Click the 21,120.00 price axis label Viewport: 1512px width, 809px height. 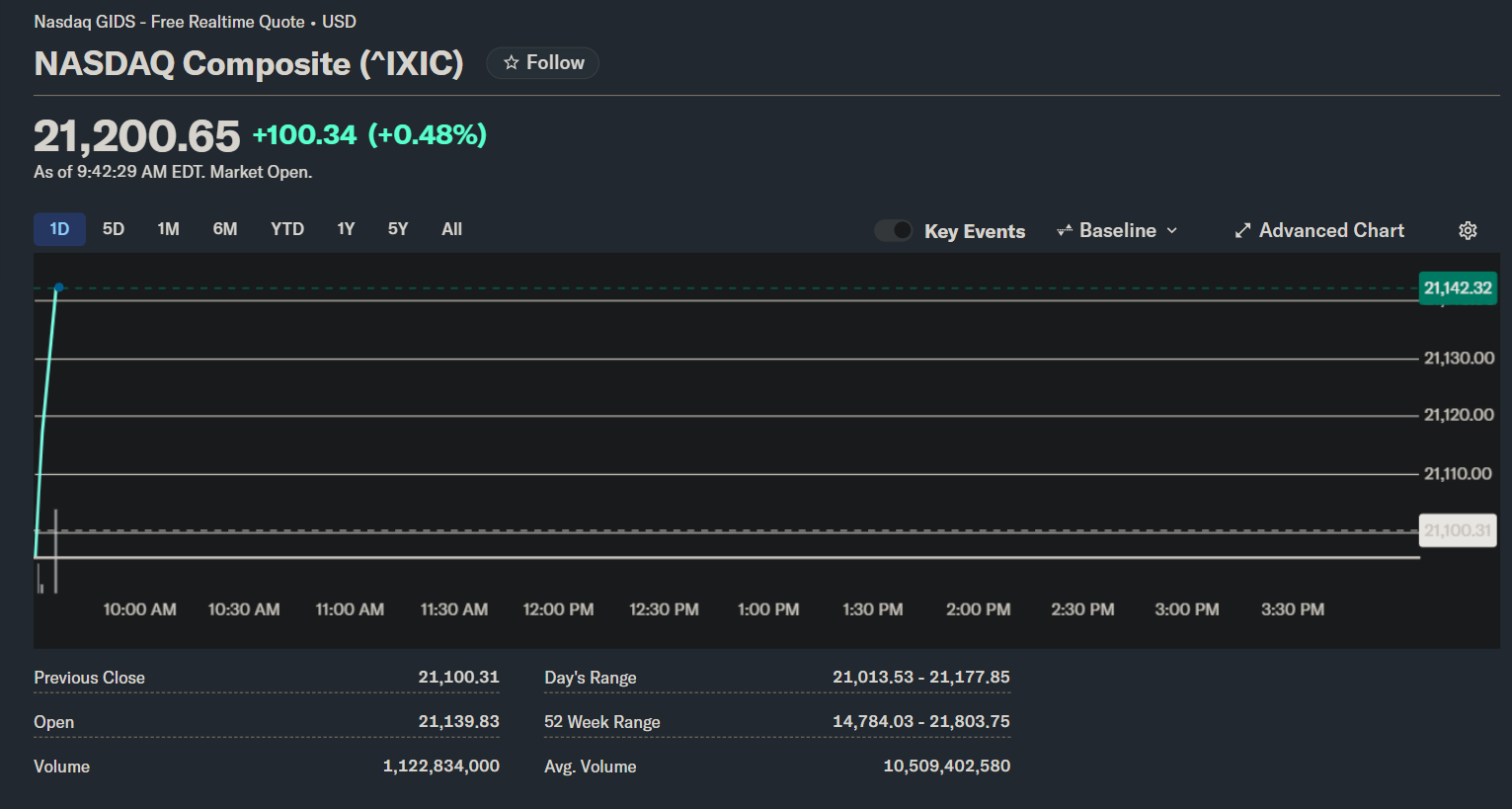1459,415
